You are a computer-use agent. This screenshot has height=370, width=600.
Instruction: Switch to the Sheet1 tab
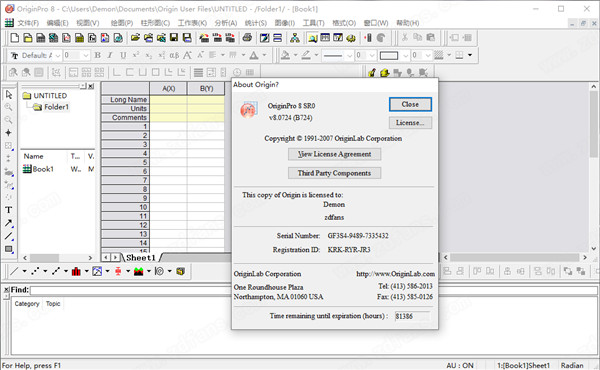pyautogui.click(x=140, y=258)
